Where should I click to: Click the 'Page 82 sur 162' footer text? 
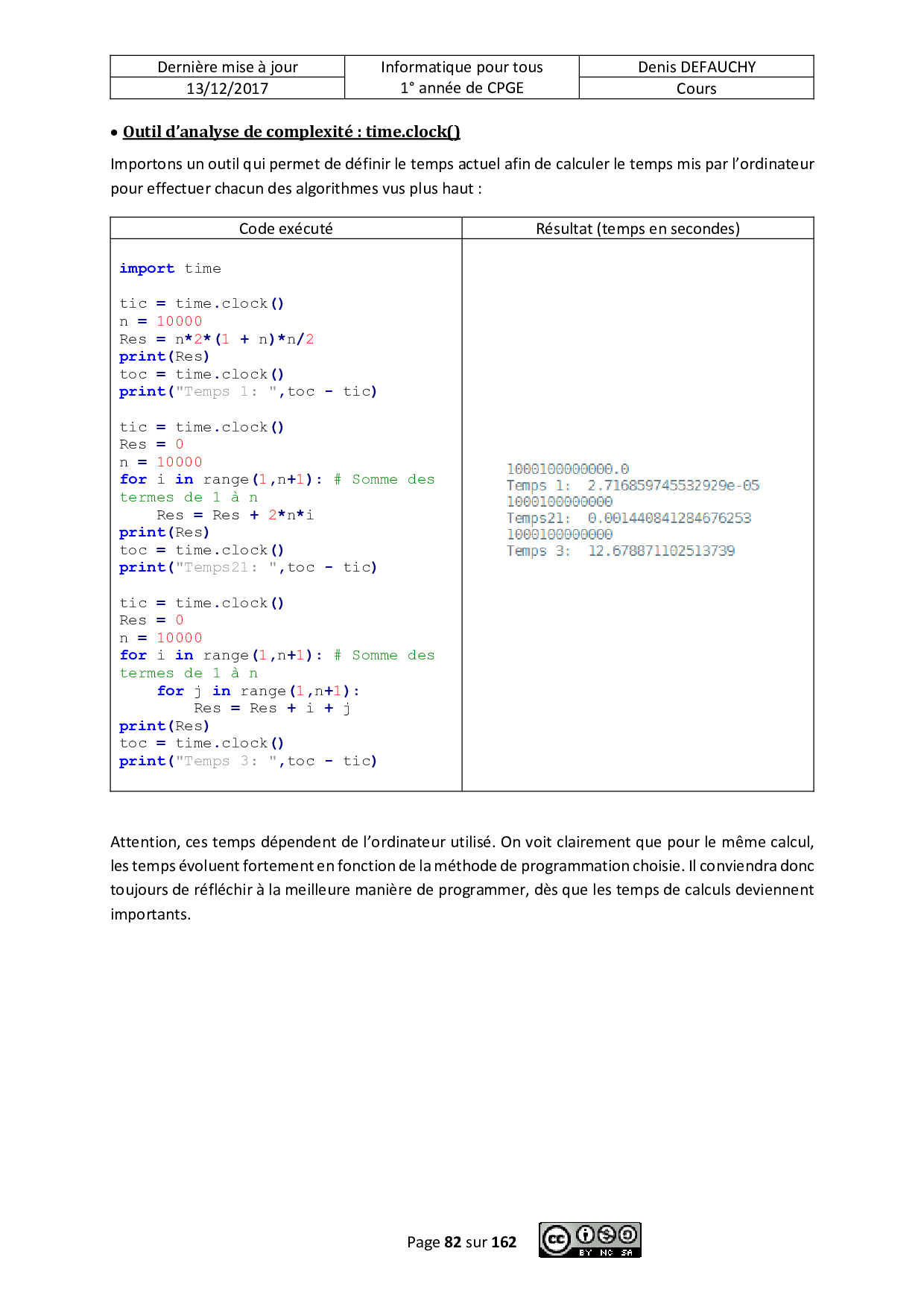[x=461, y=1241]
